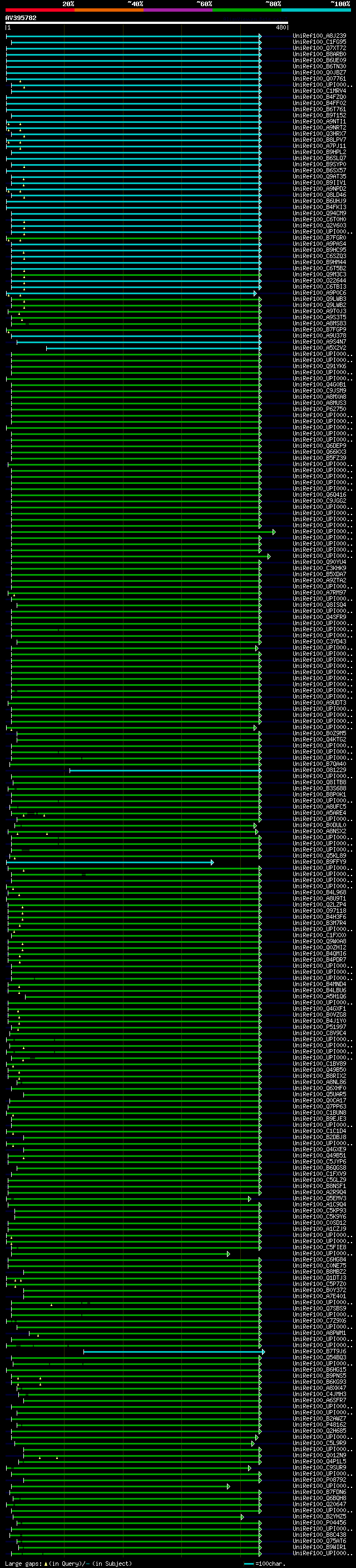Select the UniRef100_A8UFC5 hit
This screenshot has width=356, height=1568.
point(319,807)
